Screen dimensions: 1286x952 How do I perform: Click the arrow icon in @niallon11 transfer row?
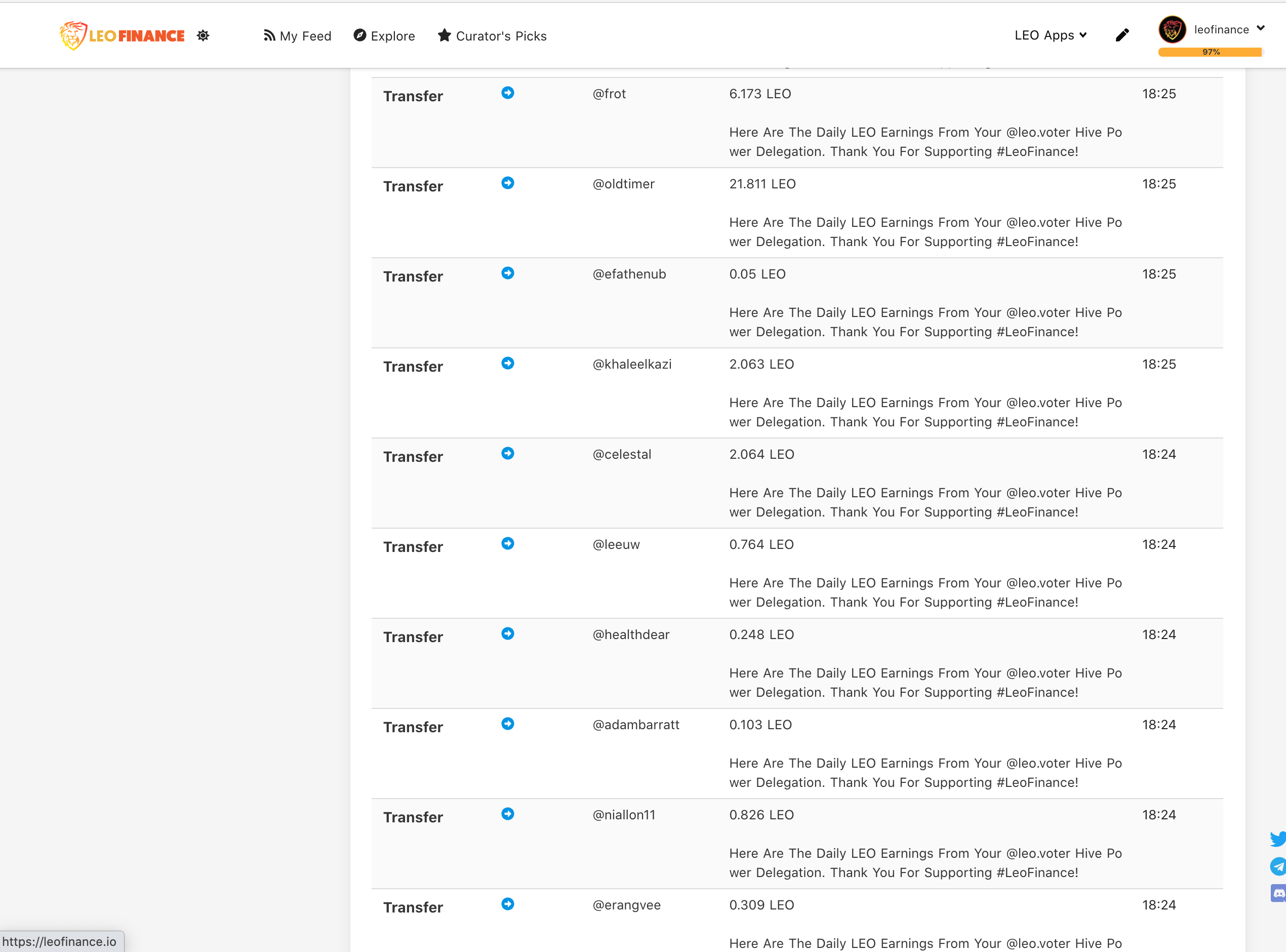point(508,814)
